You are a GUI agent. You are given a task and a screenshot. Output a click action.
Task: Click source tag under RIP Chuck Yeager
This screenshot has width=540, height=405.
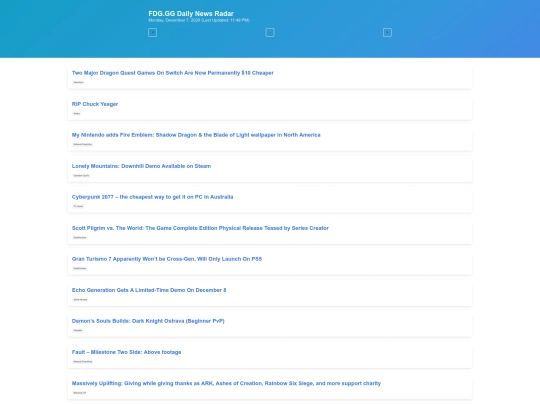(76, 113)
